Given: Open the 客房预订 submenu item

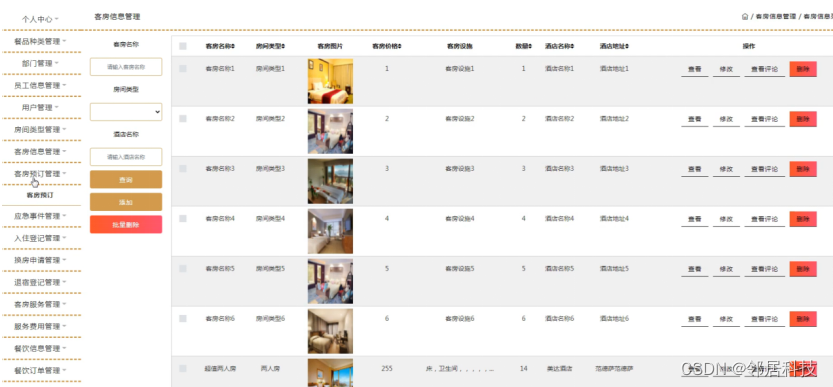Looking at the screenshot, I should coord(40,195).
